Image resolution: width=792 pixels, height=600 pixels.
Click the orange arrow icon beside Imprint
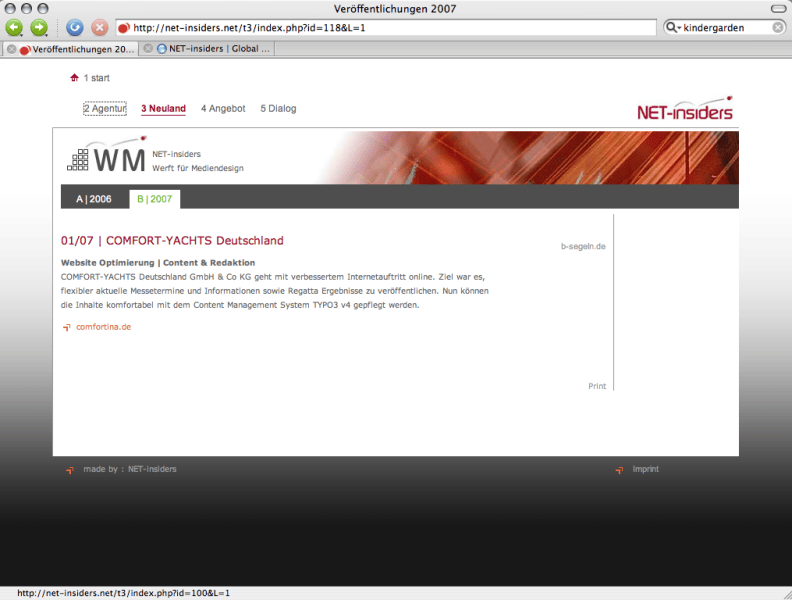point(619,470)
